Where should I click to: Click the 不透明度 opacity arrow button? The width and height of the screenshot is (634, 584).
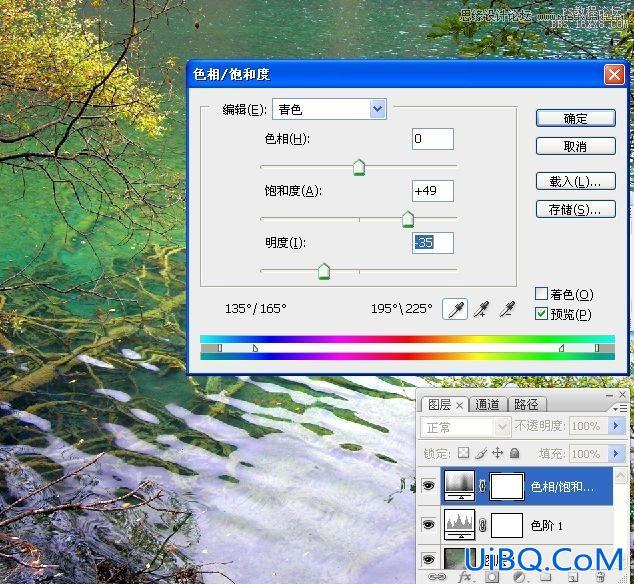[x=616, y=425]
